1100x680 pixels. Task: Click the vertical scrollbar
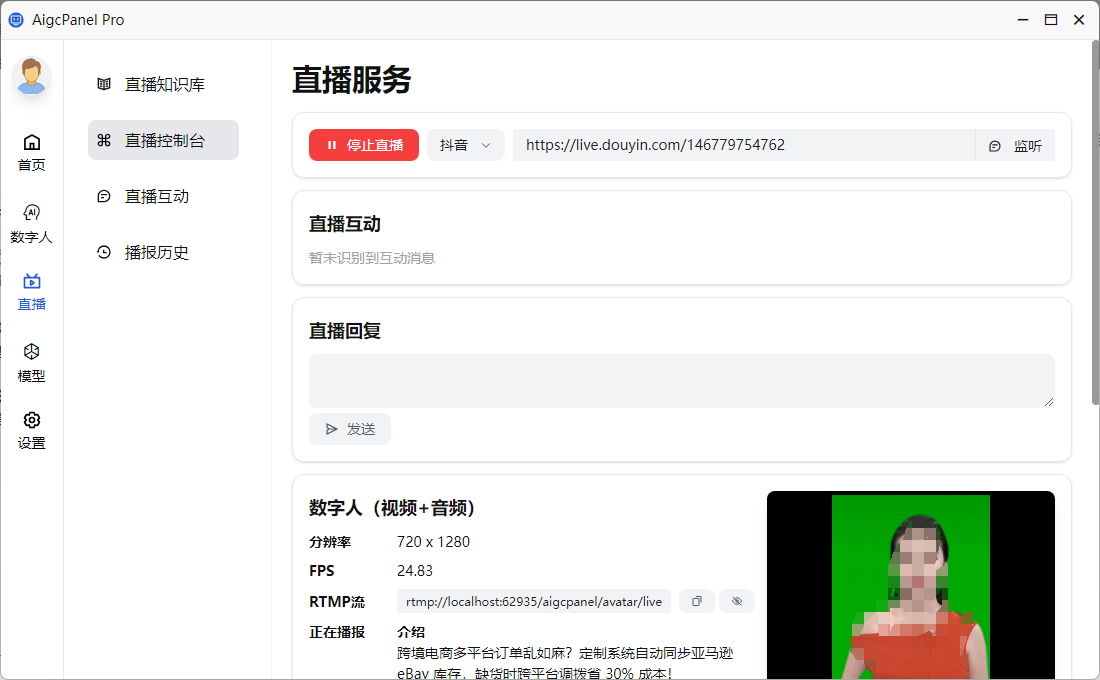click(1095, 223)
